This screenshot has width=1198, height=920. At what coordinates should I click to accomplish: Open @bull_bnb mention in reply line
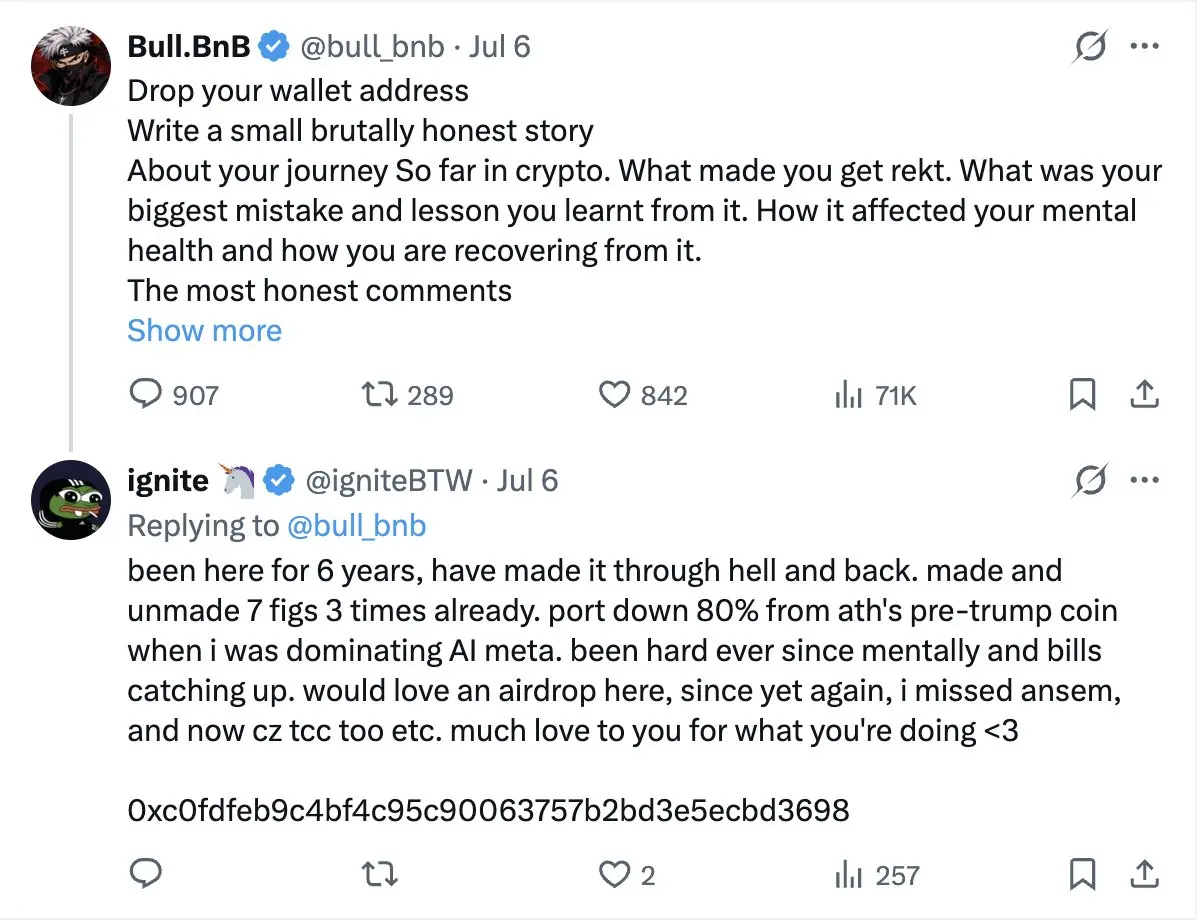pos(356,526)
